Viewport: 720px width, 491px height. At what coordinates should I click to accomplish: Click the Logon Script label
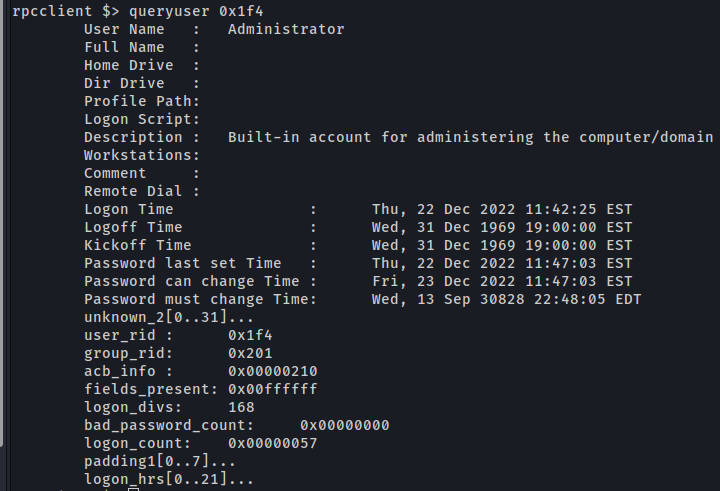click(142, 119)
